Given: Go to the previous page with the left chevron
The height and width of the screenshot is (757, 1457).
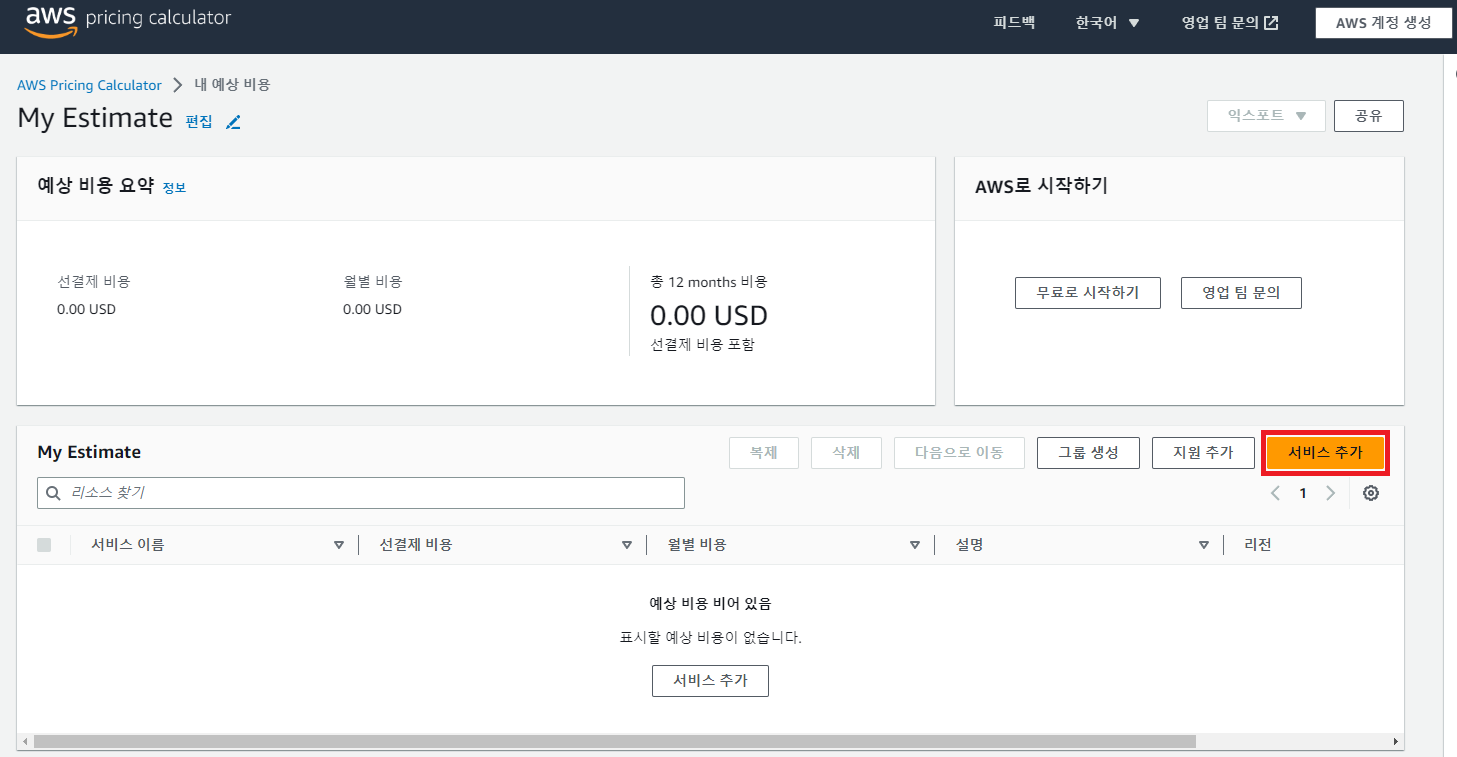Looking at the screenshot, I should click(x=1275, y=493).
